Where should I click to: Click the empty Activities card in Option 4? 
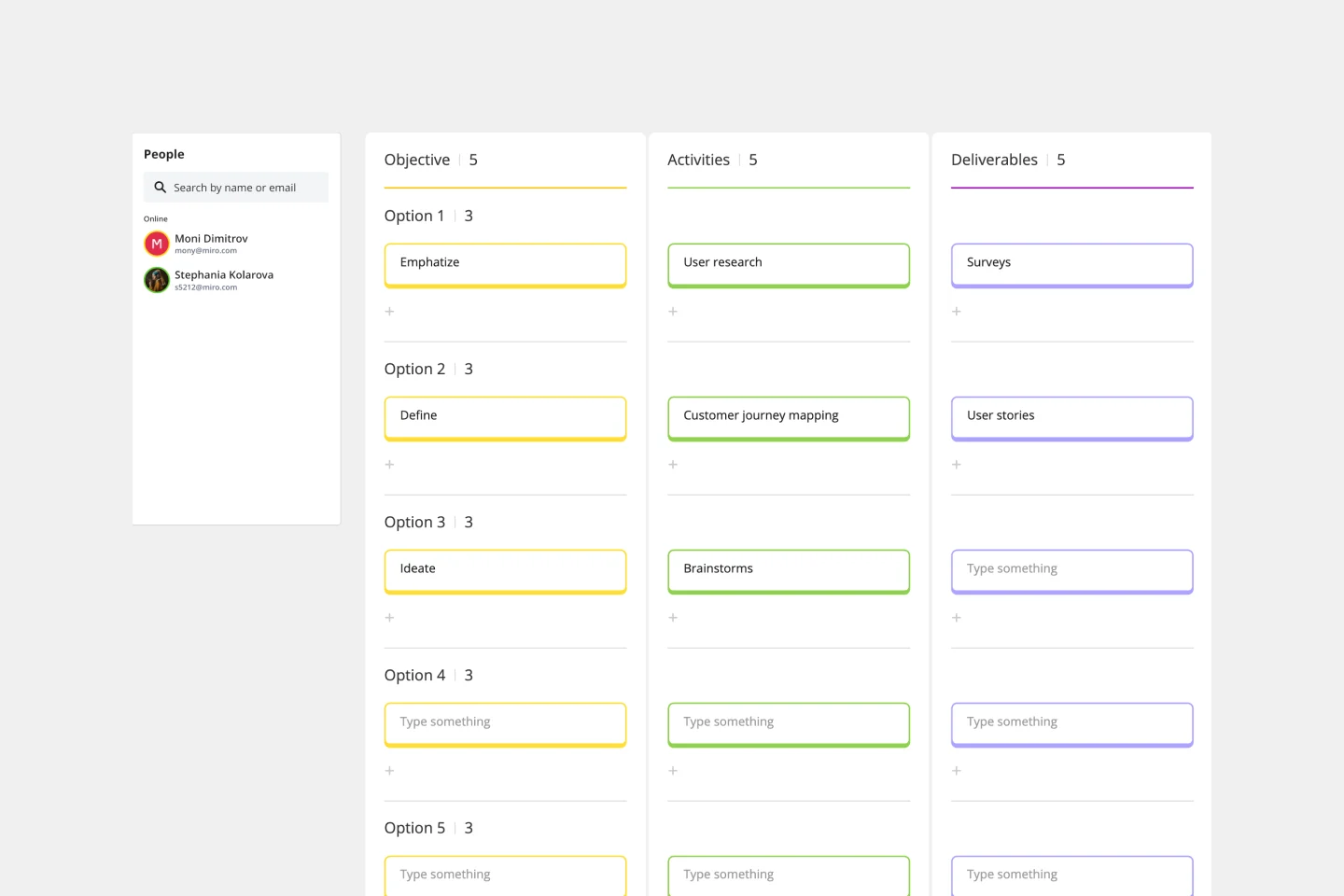coord(789,725)
